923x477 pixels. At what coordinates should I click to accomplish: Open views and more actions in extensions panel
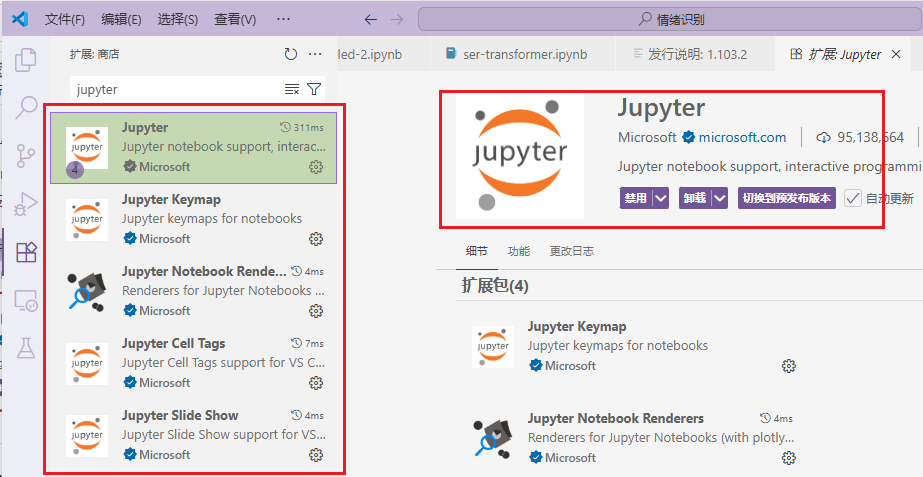click(316, 54)
